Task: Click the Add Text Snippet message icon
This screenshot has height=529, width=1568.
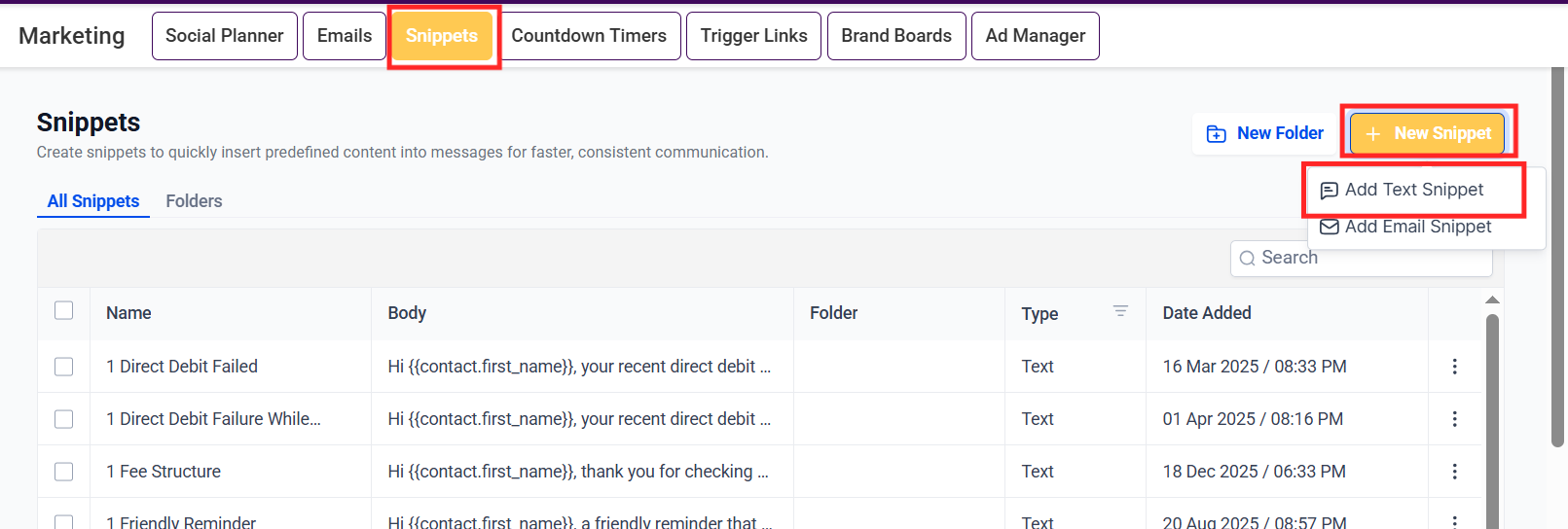Action: [x=1329, y=191]
